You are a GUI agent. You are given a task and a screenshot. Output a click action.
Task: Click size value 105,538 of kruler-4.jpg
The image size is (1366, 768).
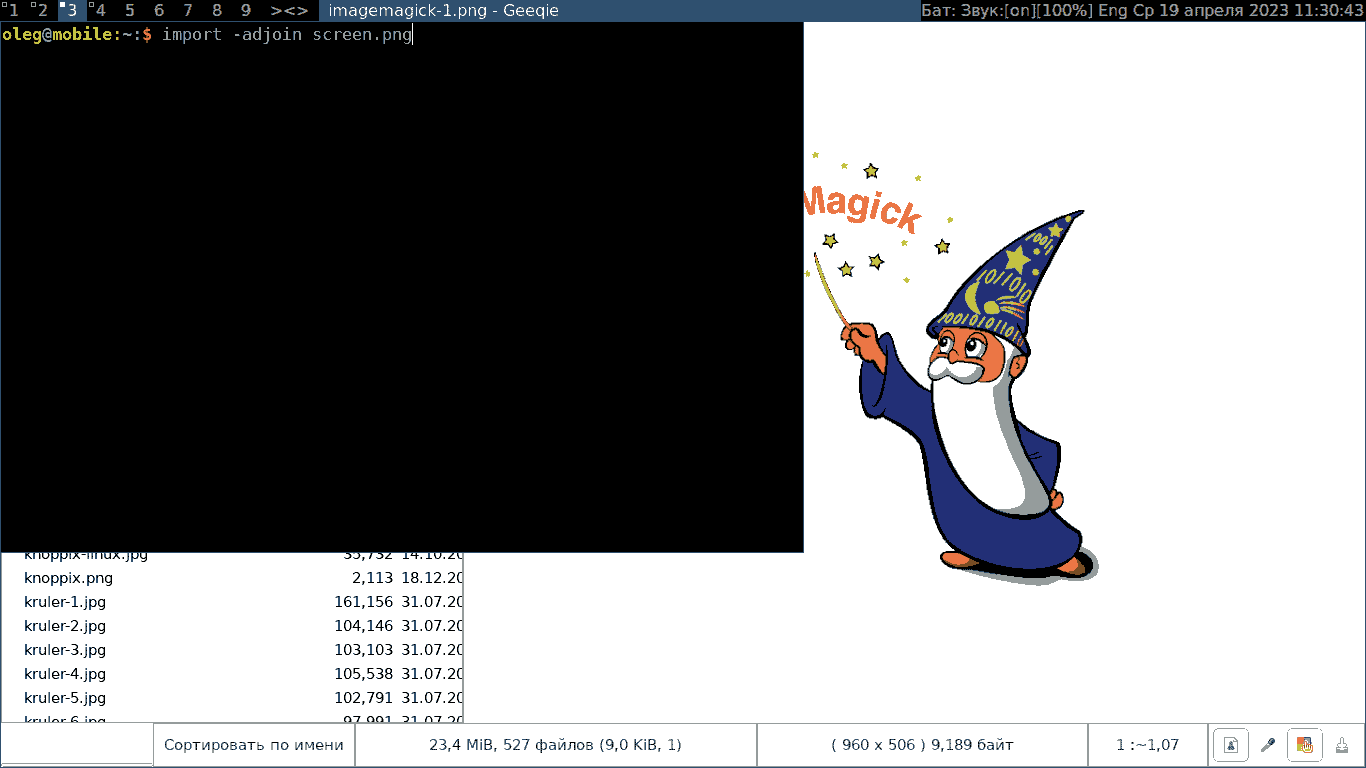363,674
